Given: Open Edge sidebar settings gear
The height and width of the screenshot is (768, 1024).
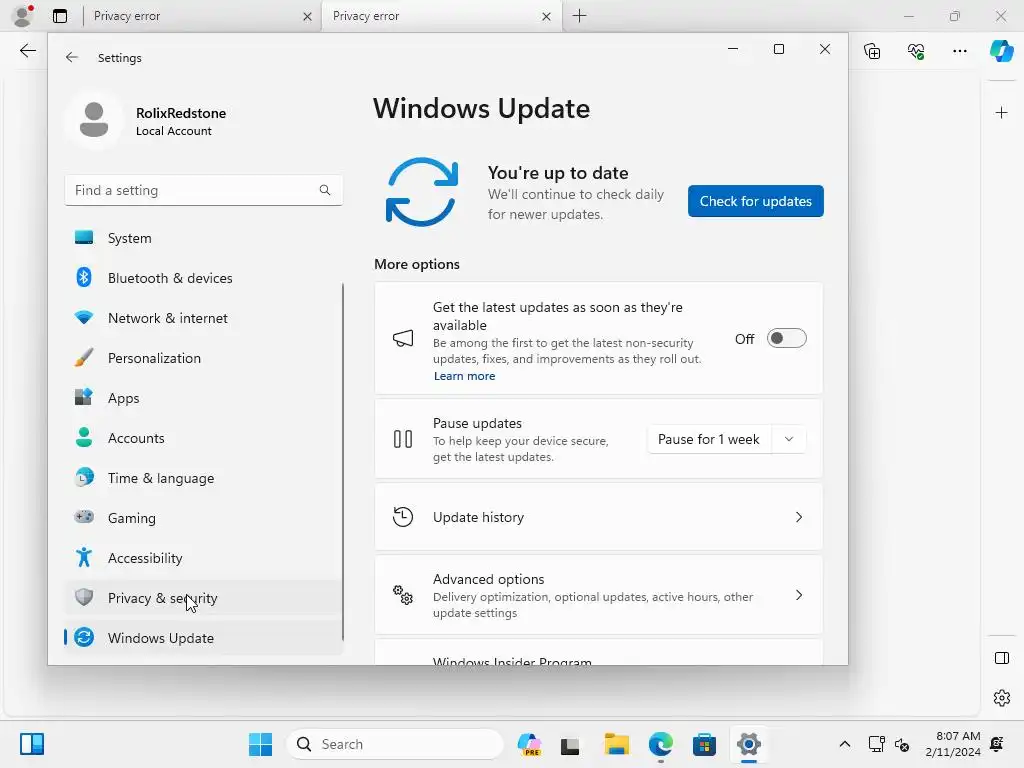Looking at the screenshot, I should 1002,698.
